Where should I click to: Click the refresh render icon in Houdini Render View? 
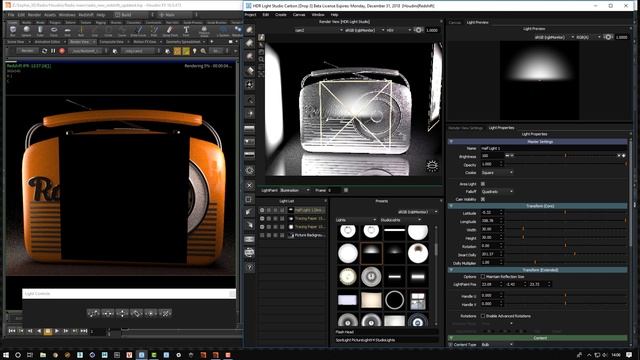pyautogui.click(x=44, y=51)
